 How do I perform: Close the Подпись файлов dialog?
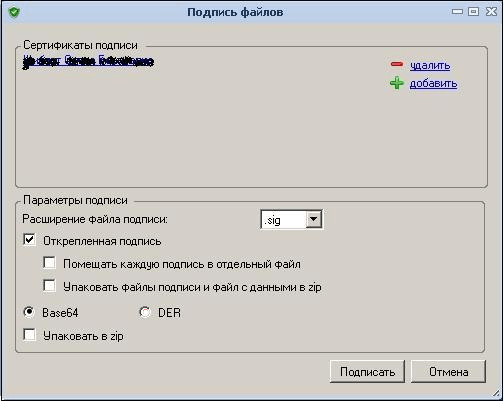point(491,12)
